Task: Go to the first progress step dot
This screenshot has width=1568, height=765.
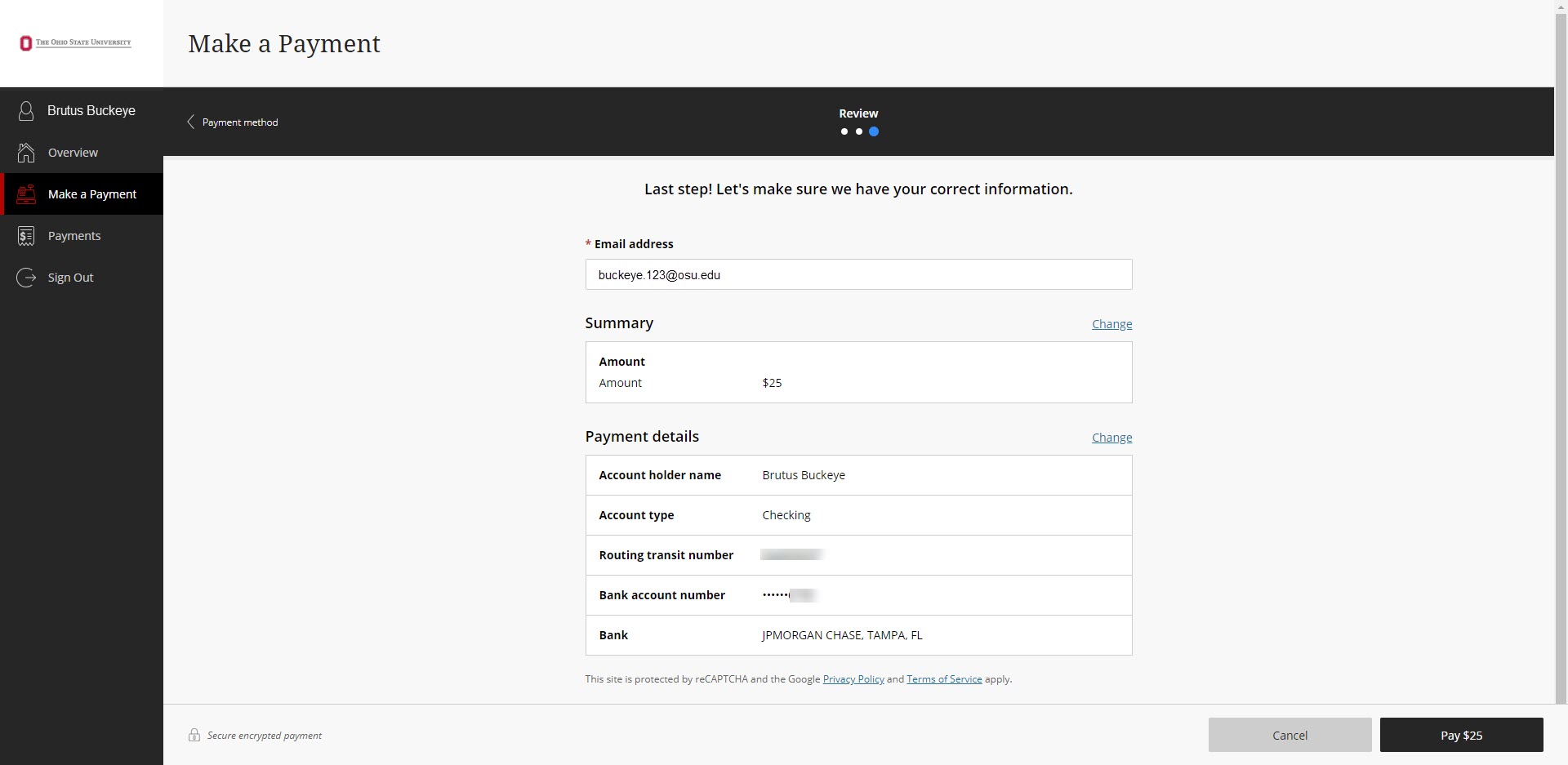Action: (x=844, y=131)
